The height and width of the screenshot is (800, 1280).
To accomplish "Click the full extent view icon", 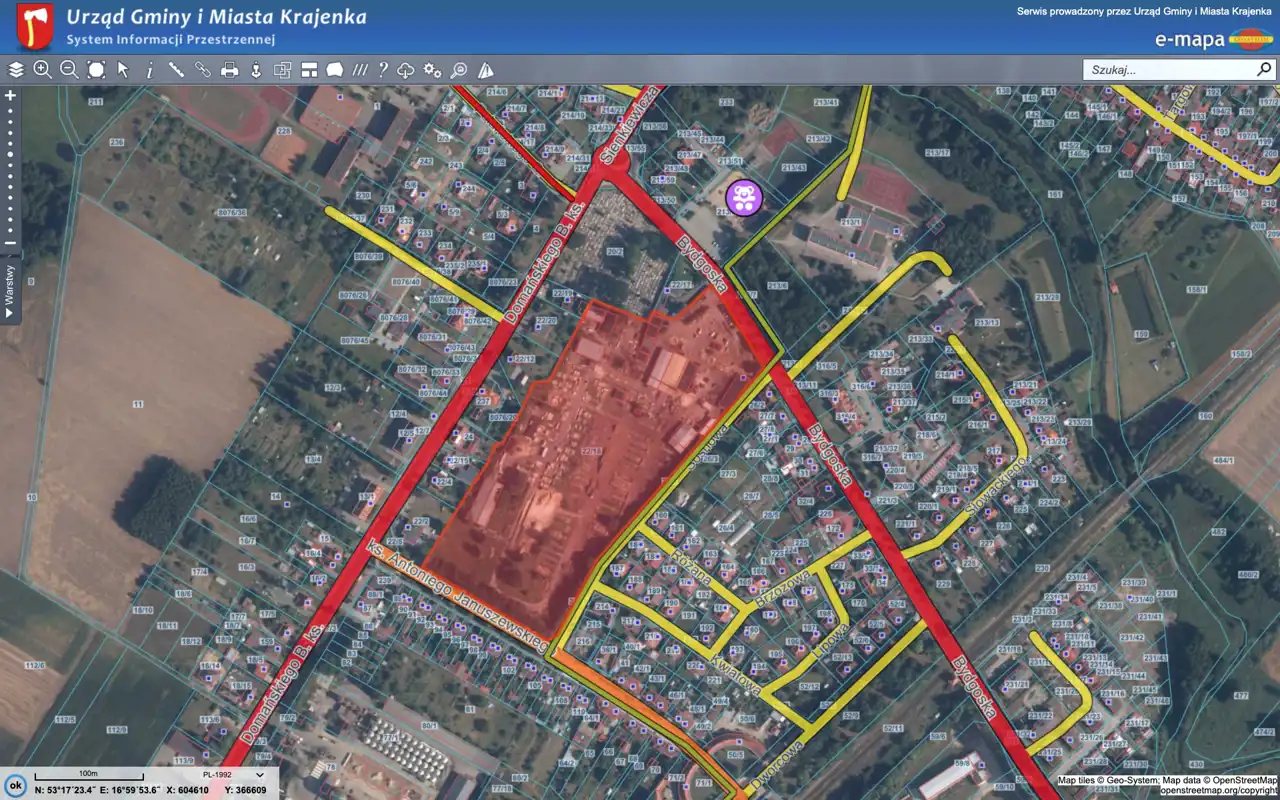I will [x=96, y=70].
